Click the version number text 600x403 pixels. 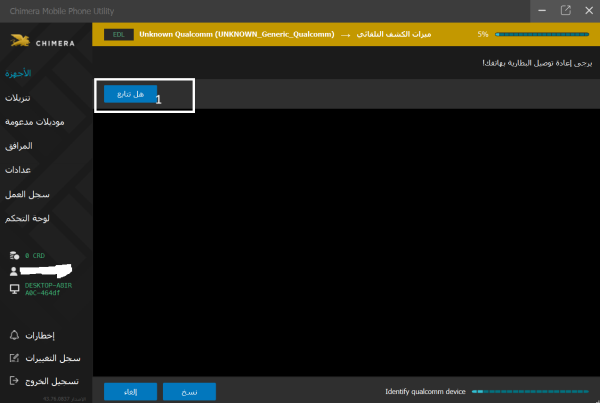[x=64, y=399]
